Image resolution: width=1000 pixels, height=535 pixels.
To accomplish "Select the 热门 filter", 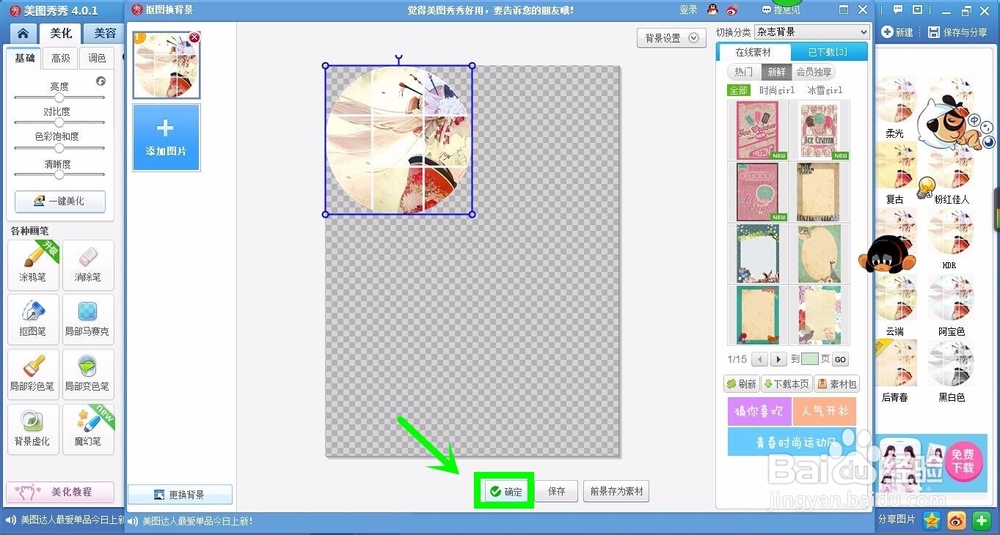I will click(x=744, y=72).
